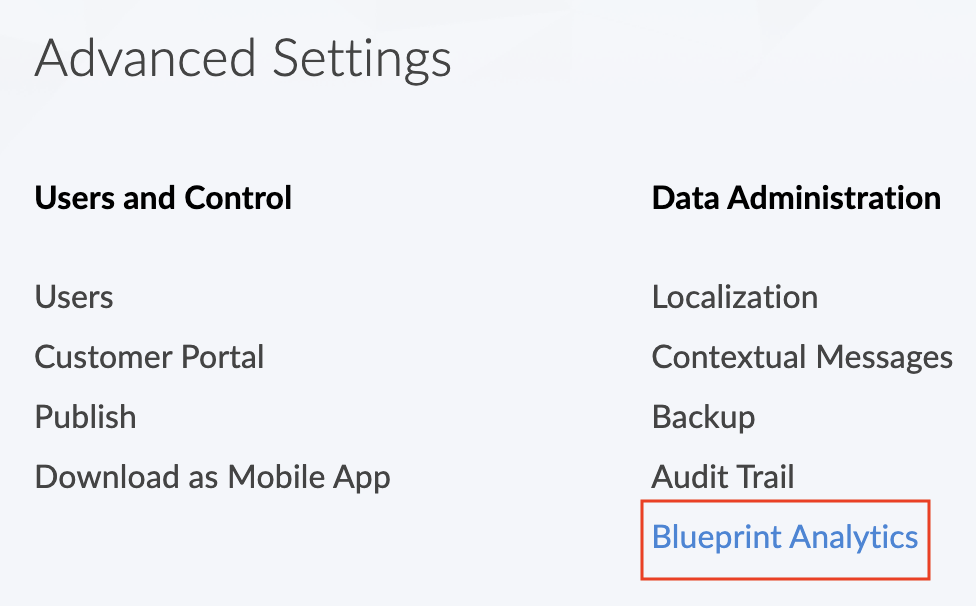Viewport: 976px width, 606px height.
Task: Open Download as Mobile App
Action: click(x=212, y=477)
